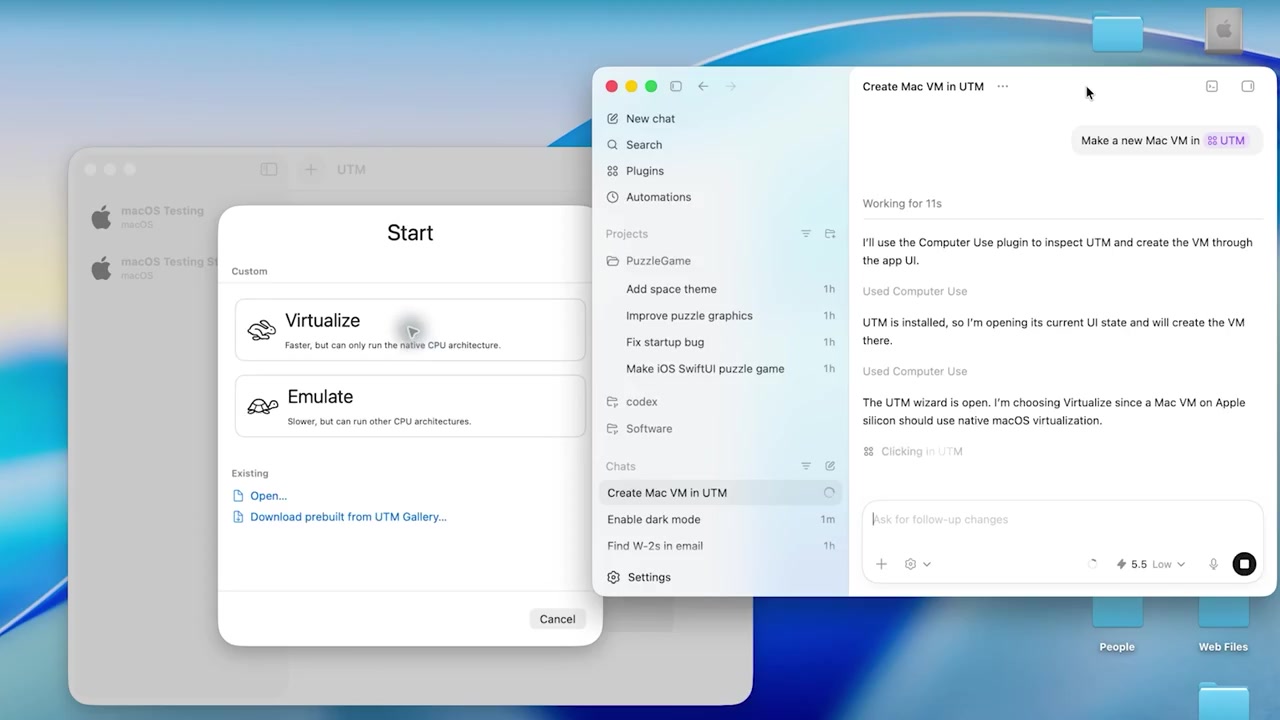Viewport: 1280px width, 720px height.
Task: Open the chat title ellipsis menu
Action: [1003, 86]
